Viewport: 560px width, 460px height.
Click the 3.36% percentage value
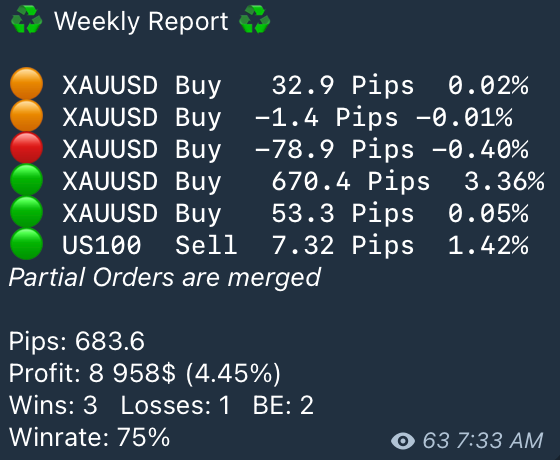(504, 181)
